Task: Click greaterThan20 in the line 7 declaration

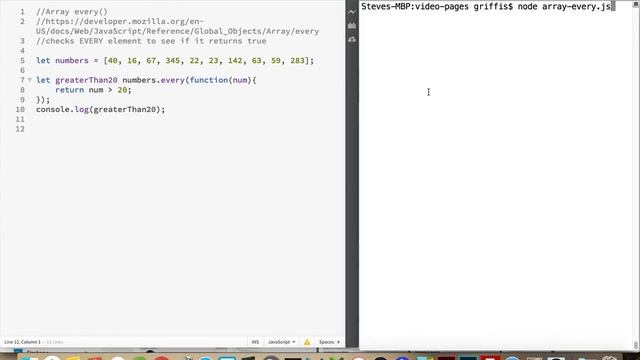Action: [86, 80]
